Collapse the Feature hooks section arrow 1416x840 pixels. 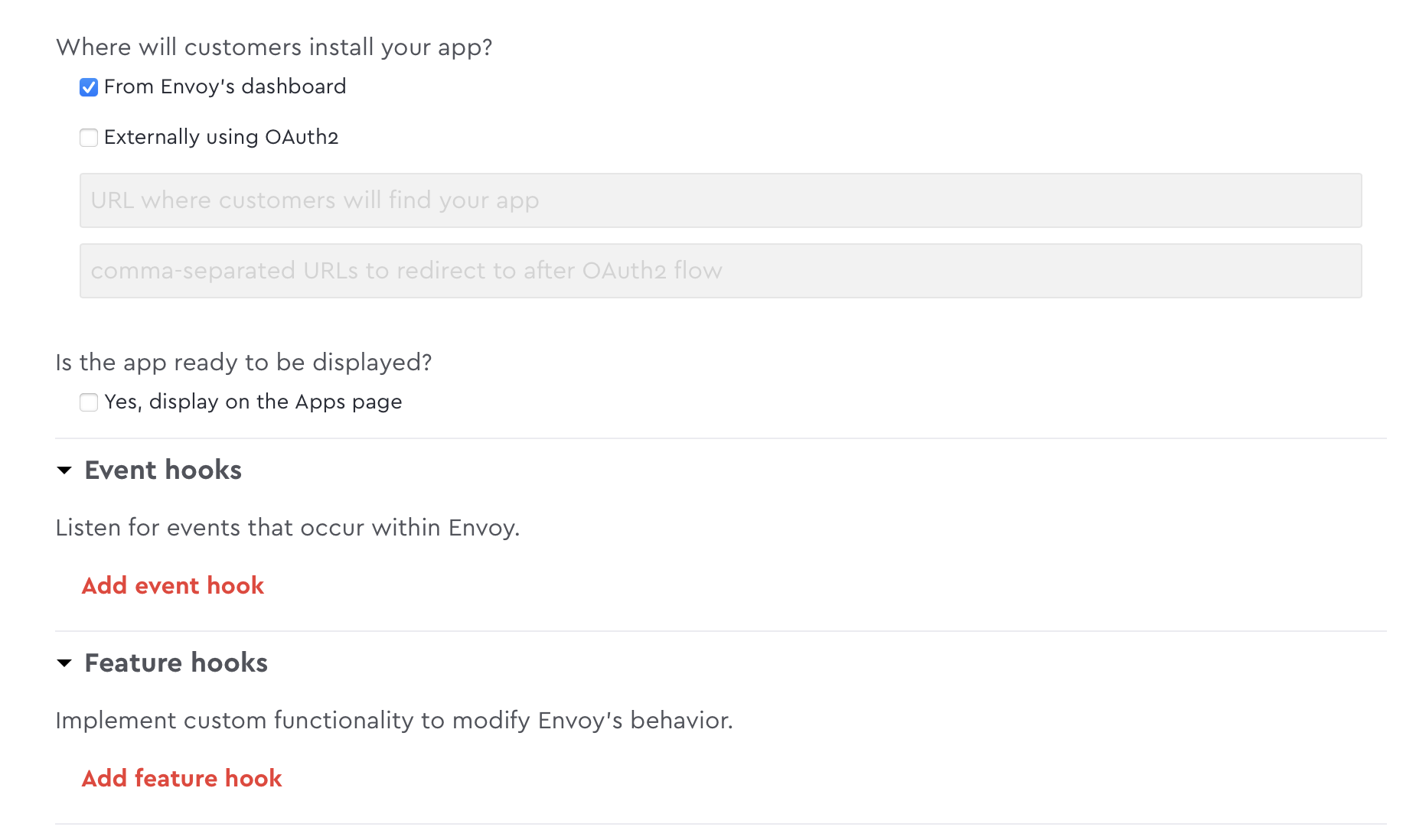[x=64, y=663]
